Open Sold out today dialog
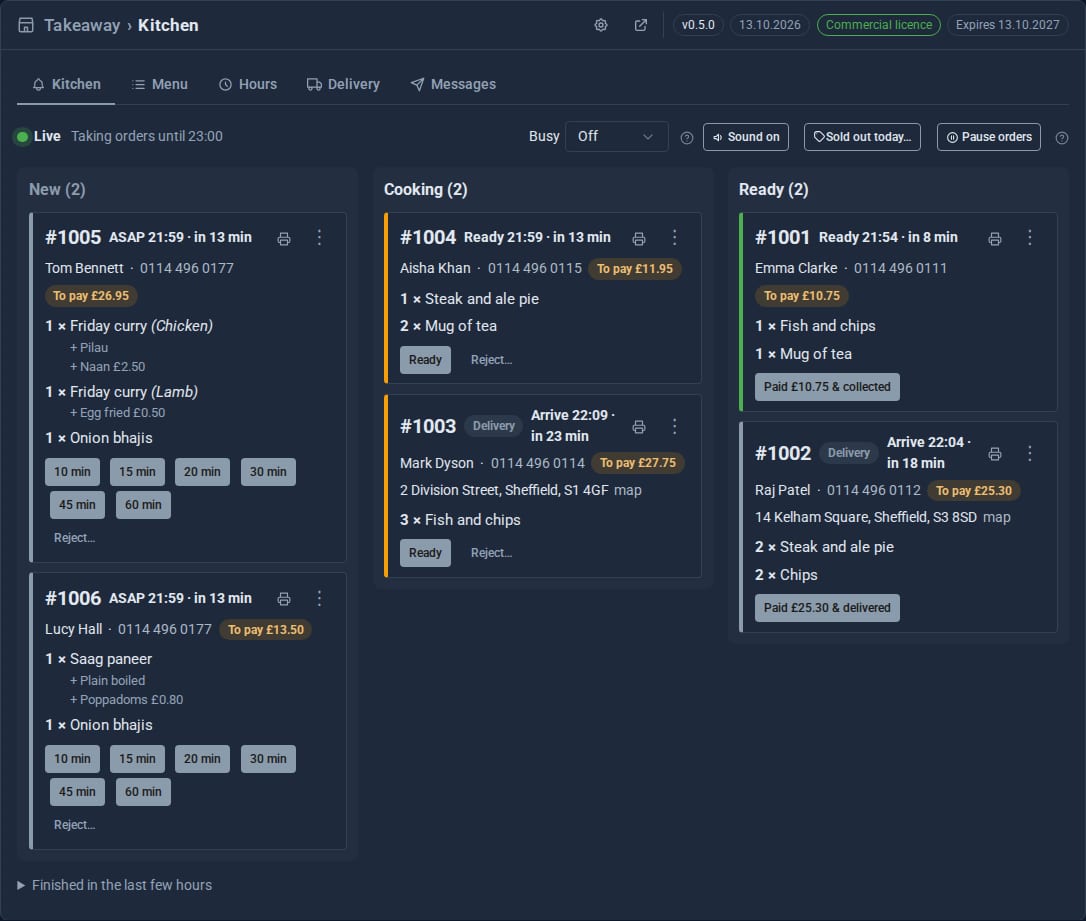 [x=862, y=137]
